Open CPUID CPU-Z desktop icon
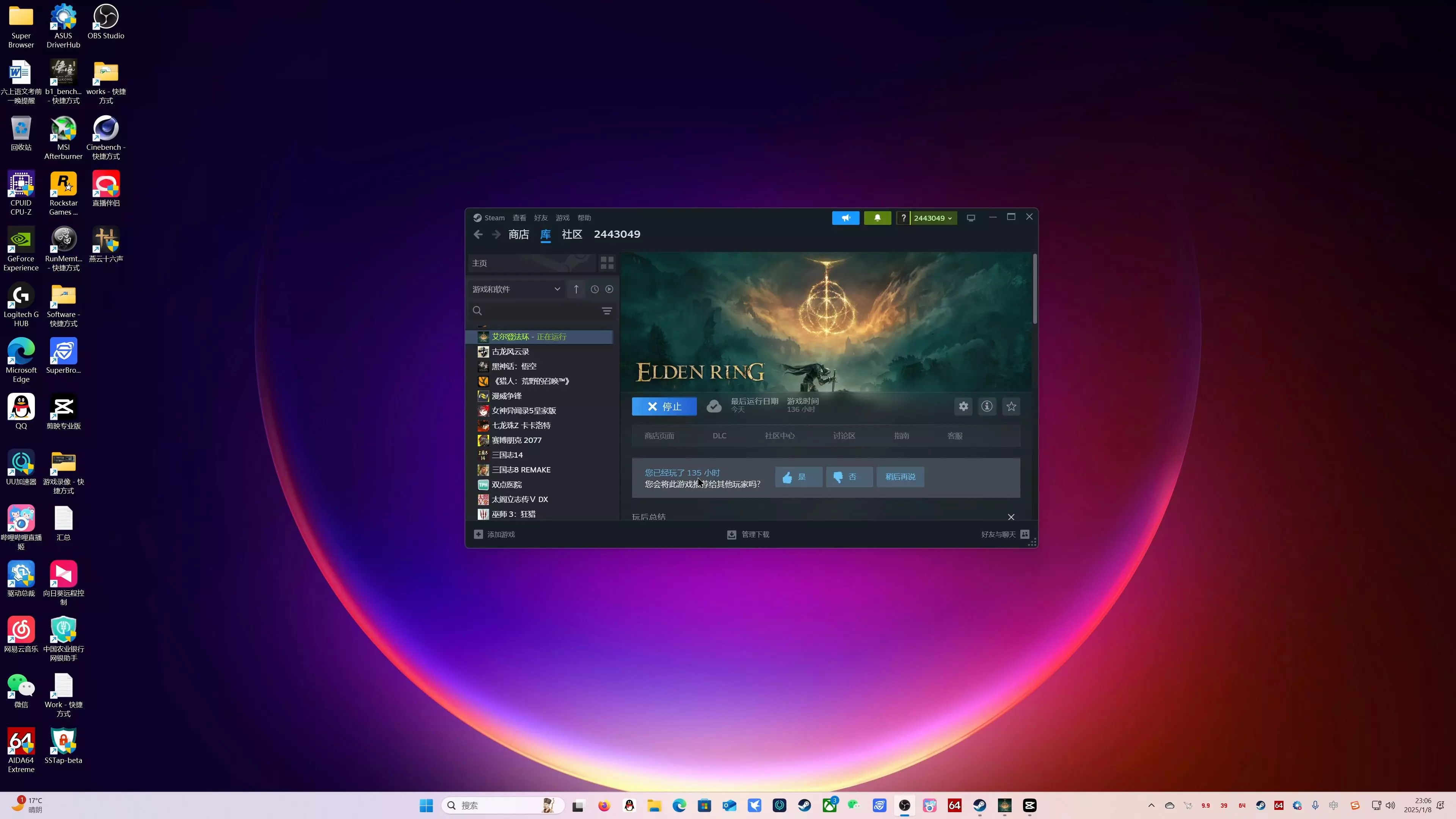Viewport: 1456px width, 819px height. pyautogui.click(x=21, y=193)
